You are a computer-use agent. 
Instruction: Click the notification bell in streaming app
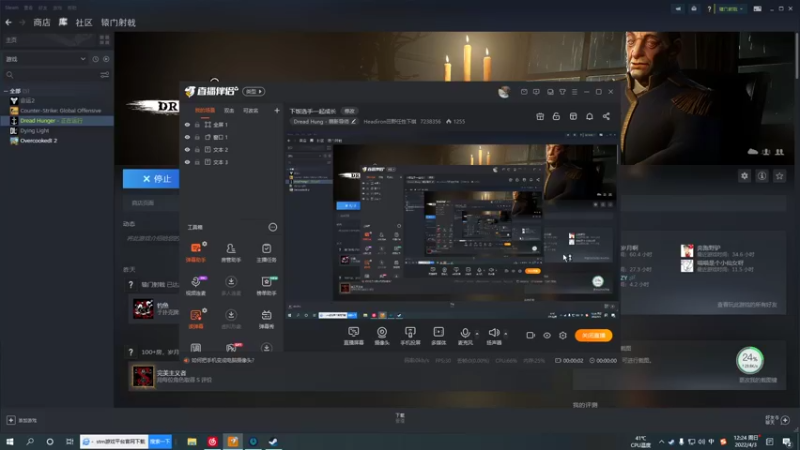pyautogui.click(x=589, y=116)
